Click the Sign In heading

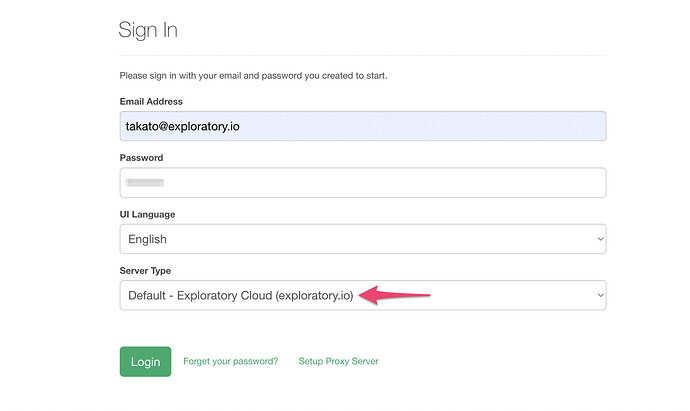pyautogui.click(x=148, y=30)
